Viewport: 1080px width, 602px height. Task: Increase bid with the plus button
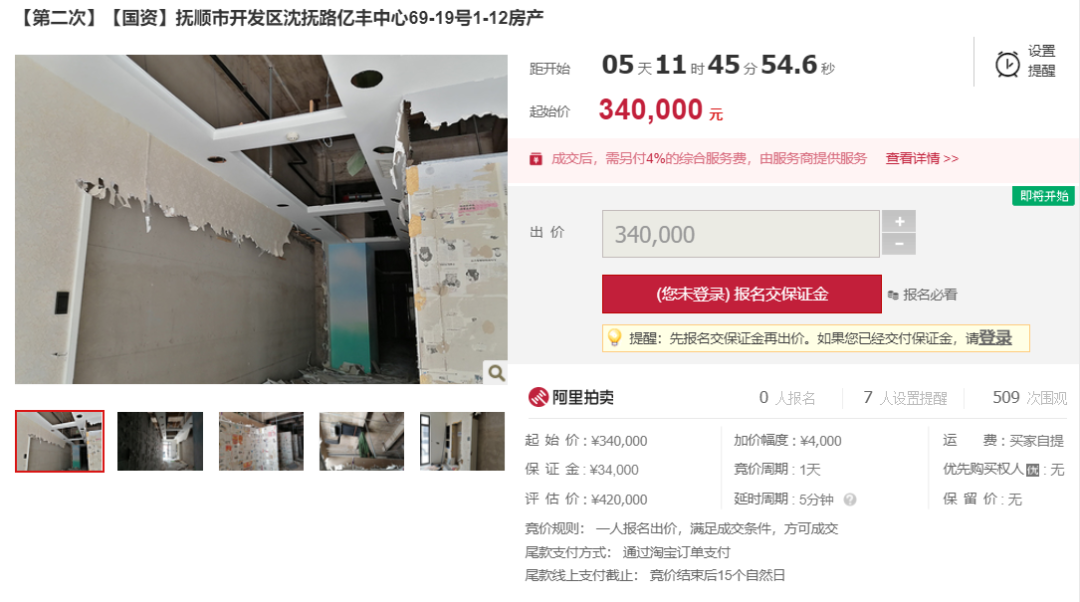click(x=899, y=221)
